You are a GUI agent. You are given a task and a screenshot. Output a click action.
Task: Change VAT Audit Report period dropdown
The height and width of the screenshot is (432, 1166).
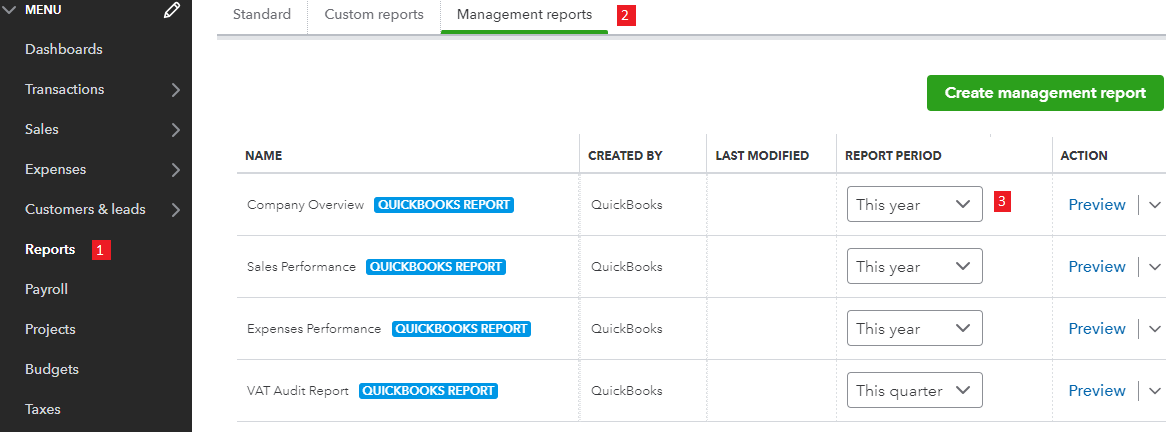(914, 391)
